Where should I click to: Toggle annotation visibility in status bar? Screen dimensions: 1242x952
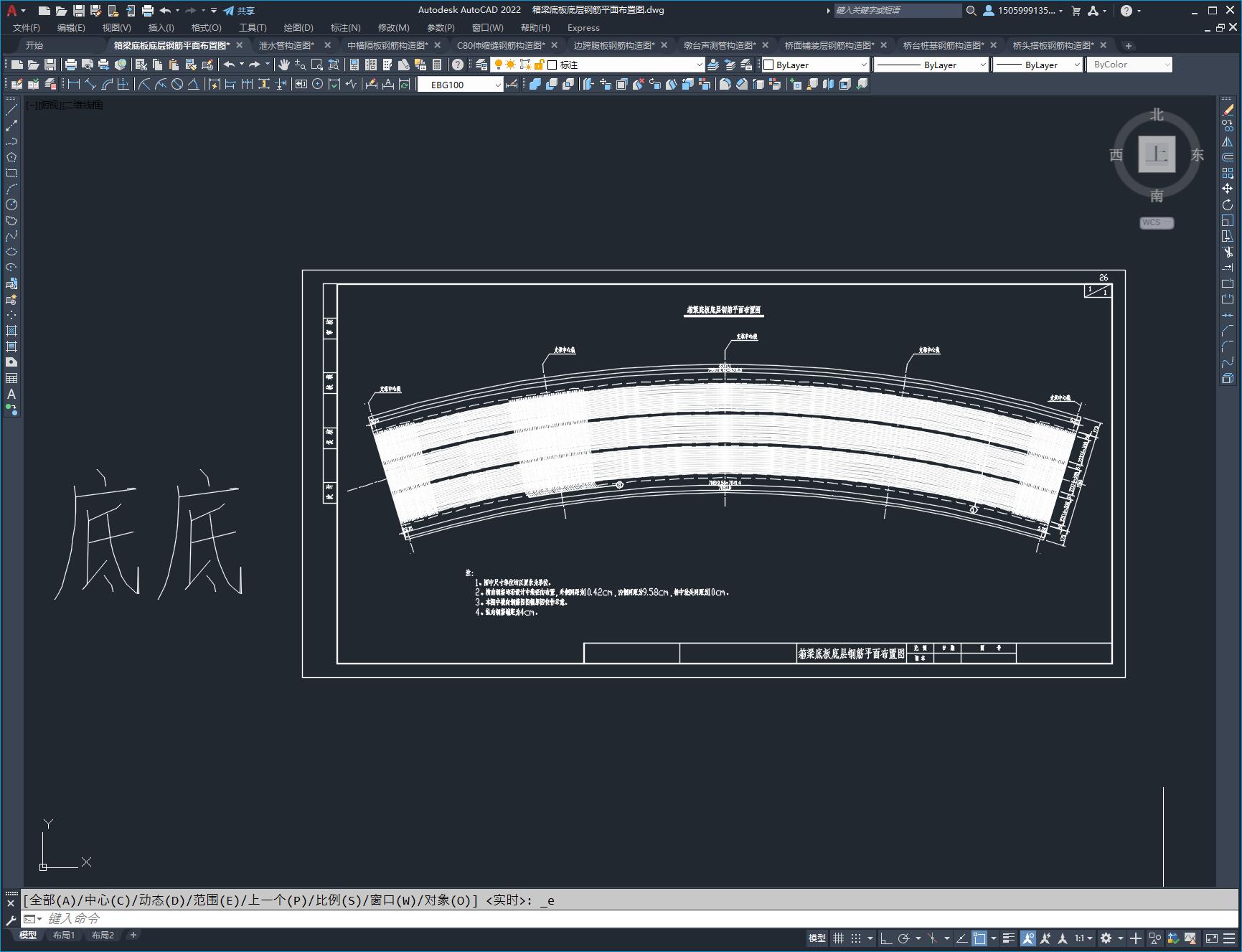coord(1028,938)
